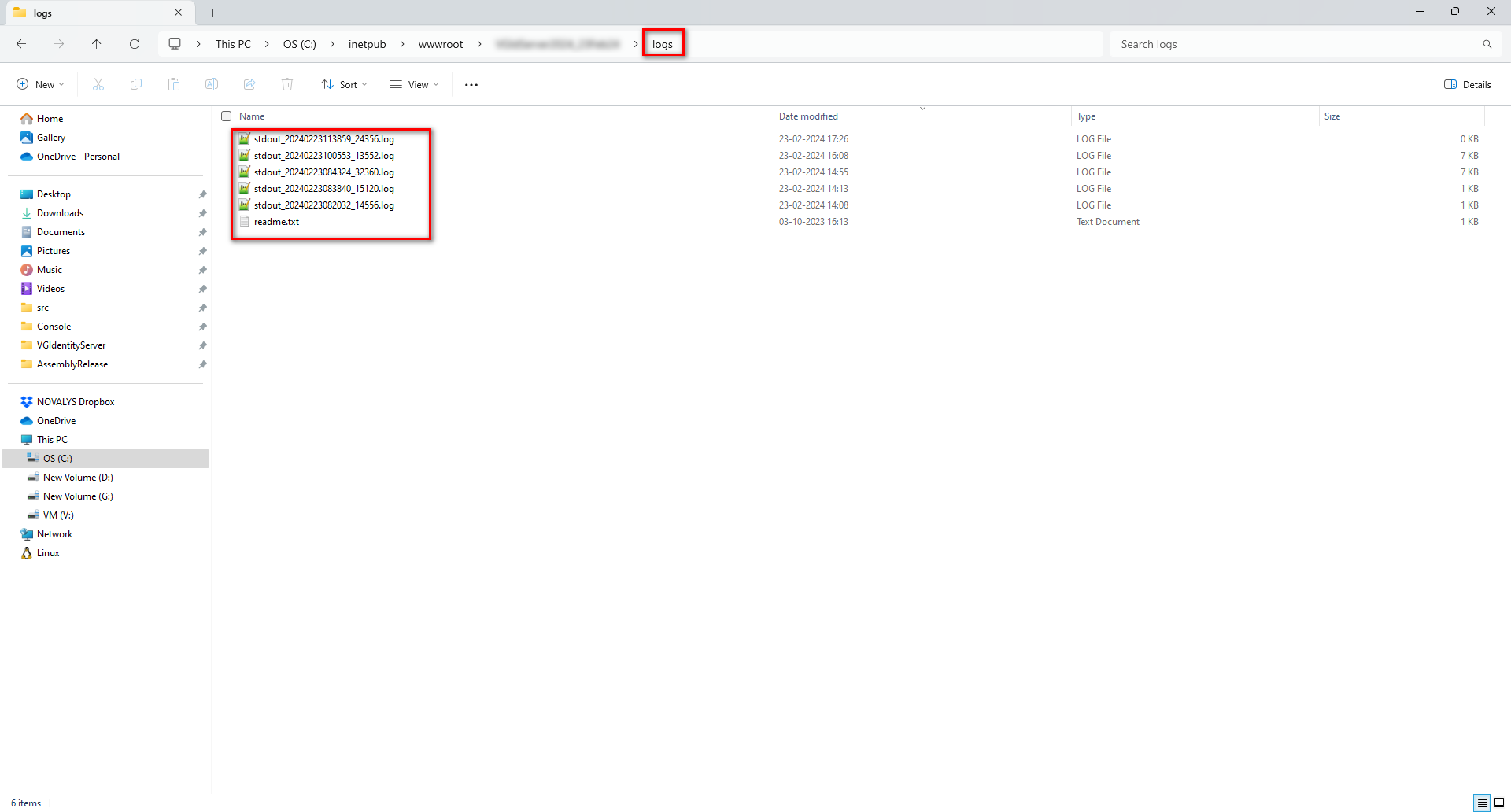Navigate up one folder level
Screen dimensions: 1511x812
96,43
